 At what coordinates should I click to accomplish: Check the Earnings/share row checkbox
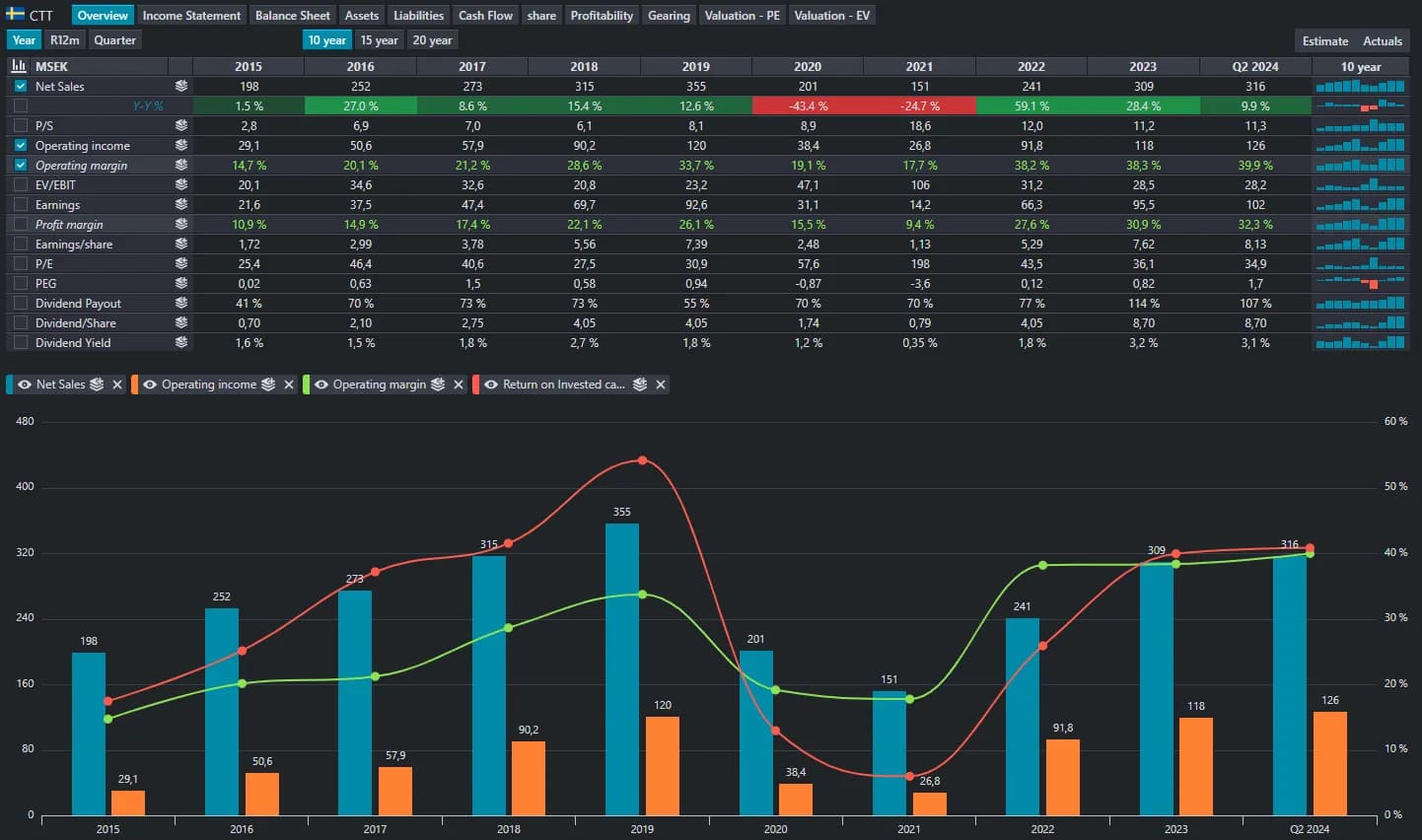[21, 244]
